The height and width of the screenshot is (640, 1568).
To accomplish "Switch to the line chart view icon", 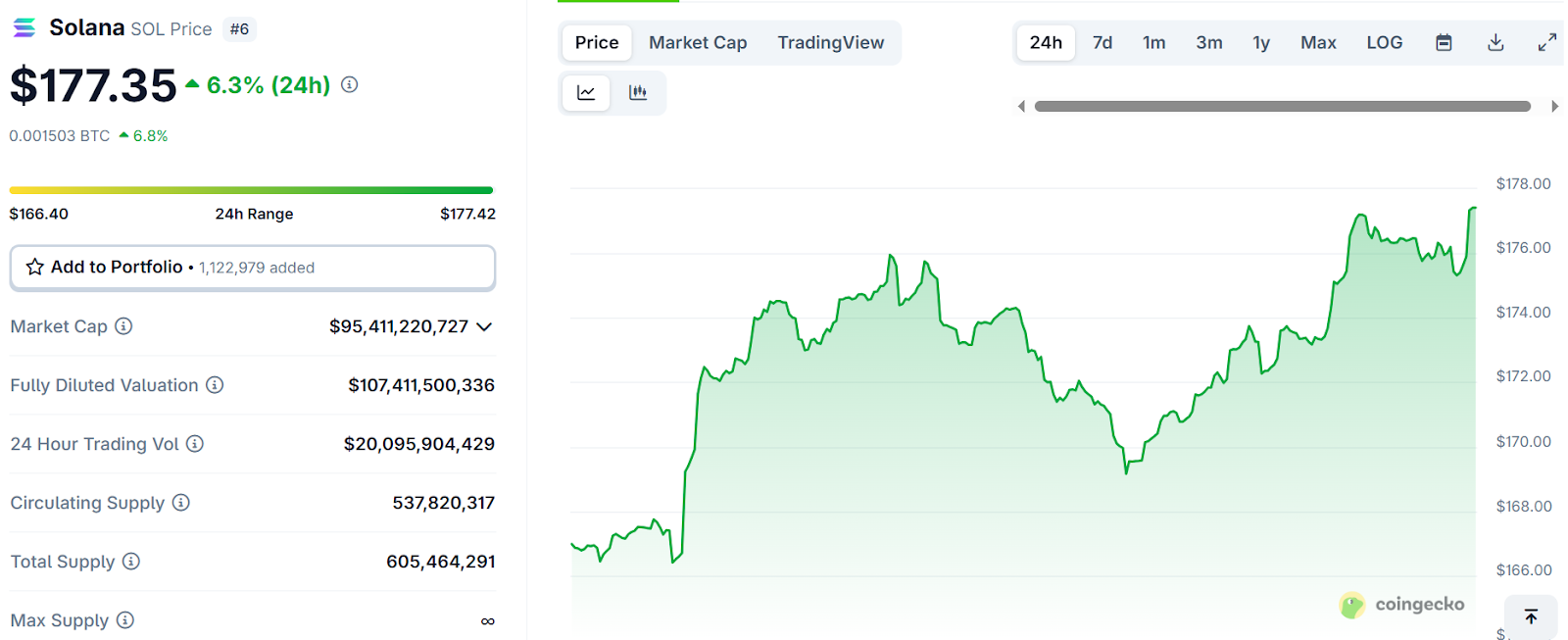I will tap(586, 93).
